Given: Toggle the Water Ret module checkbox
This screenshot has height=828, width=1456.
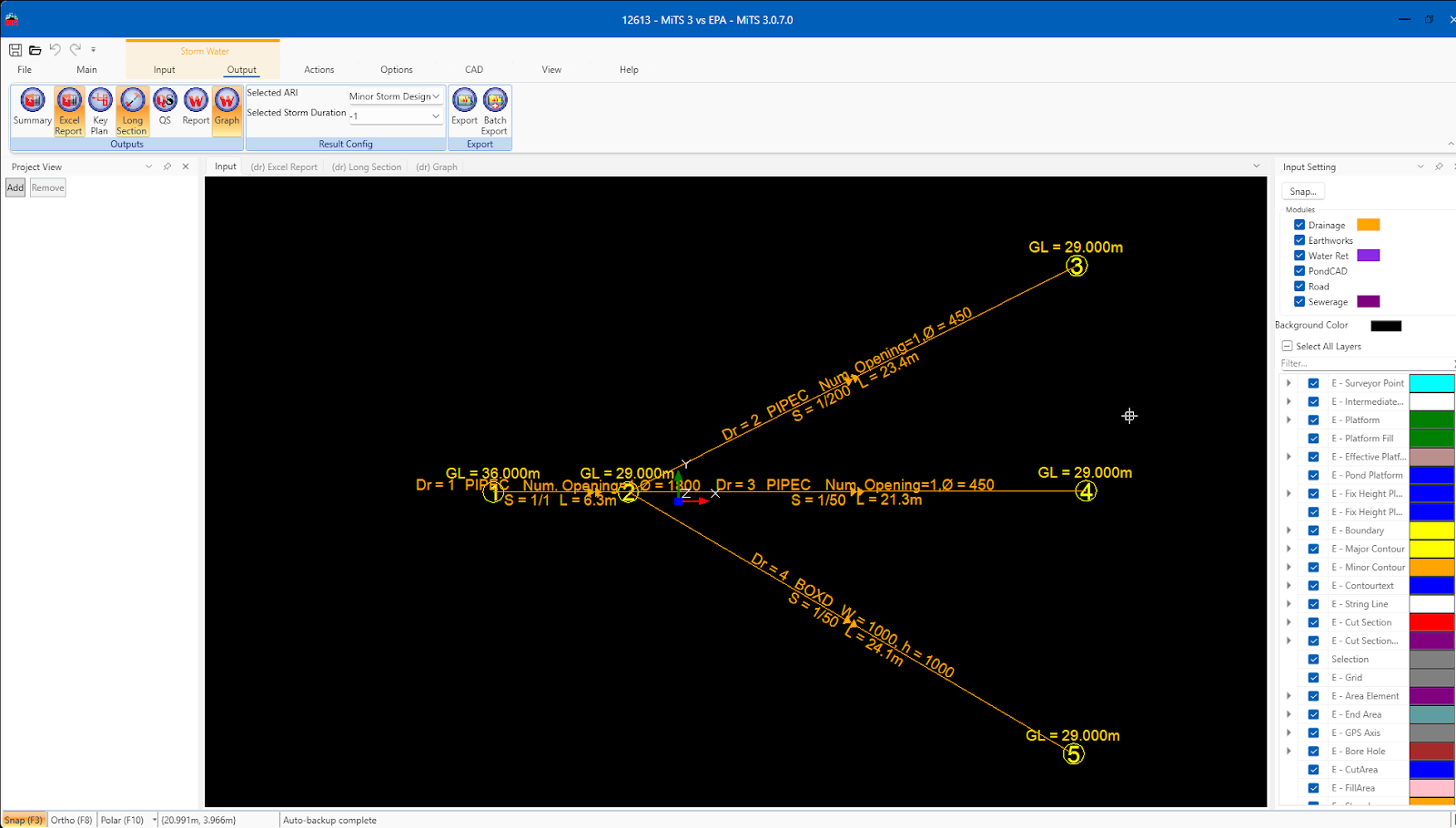Looking at the screenshot, I should click(x=1299, y=256).
